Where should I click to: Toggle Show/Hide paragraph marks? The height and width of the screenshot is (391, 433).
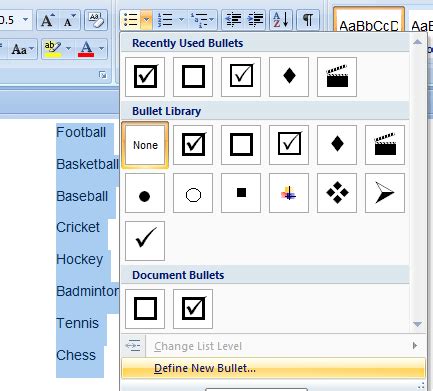click(308, 20)
